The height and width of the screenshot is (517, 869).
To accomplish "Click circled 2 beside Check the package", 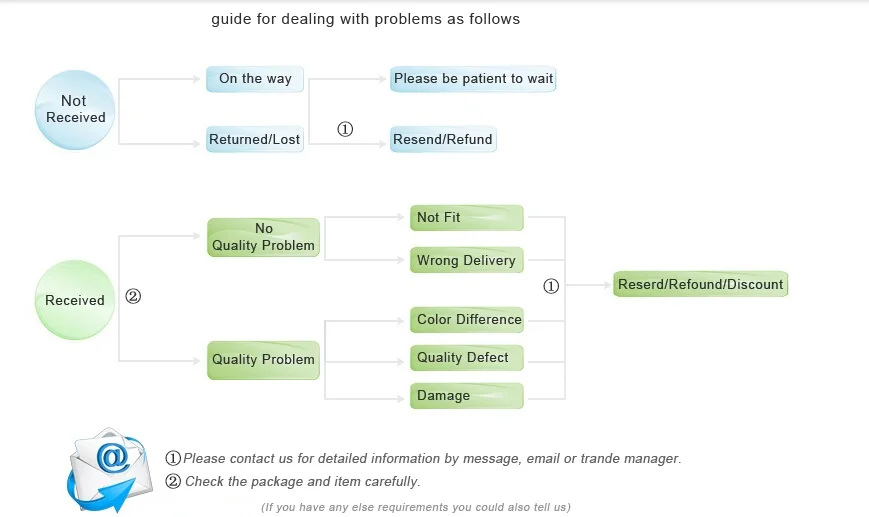I will coord(173,481).
